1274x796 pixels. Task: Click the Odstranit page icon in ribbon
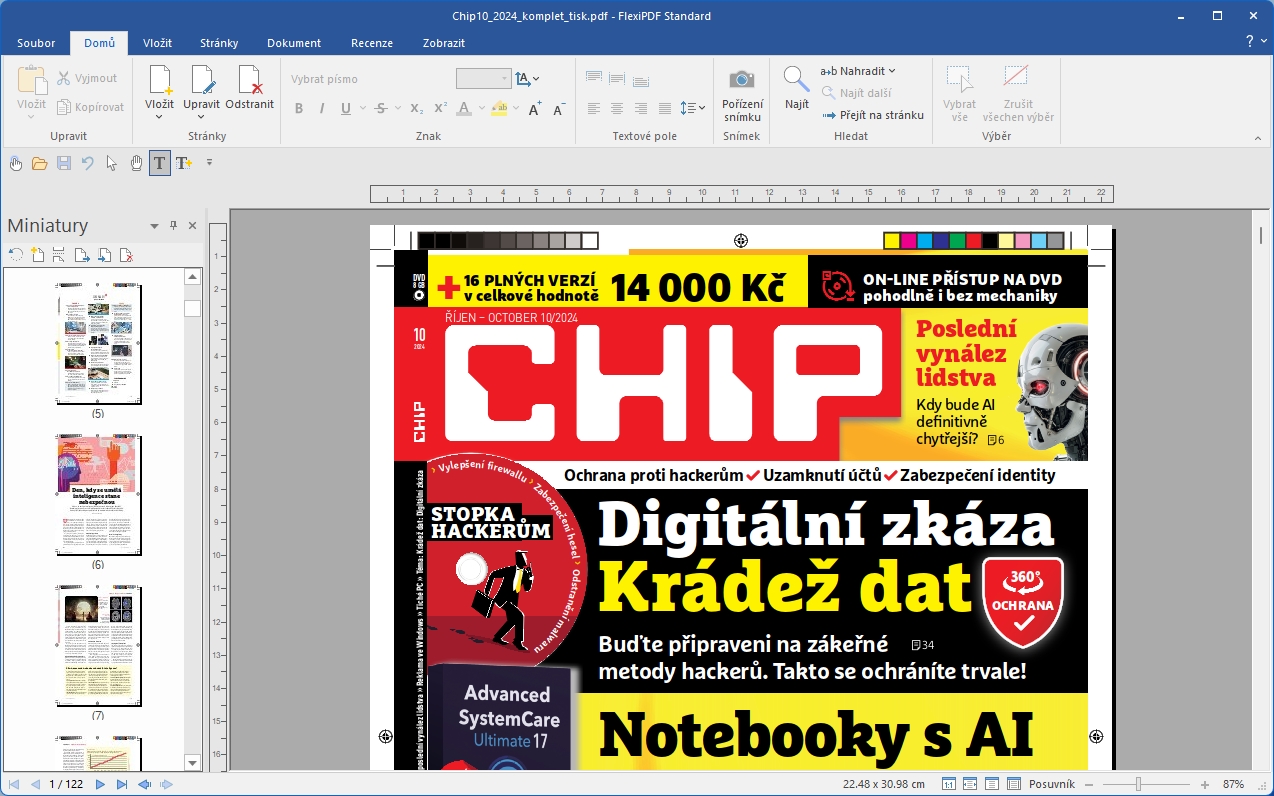(249, 80)
